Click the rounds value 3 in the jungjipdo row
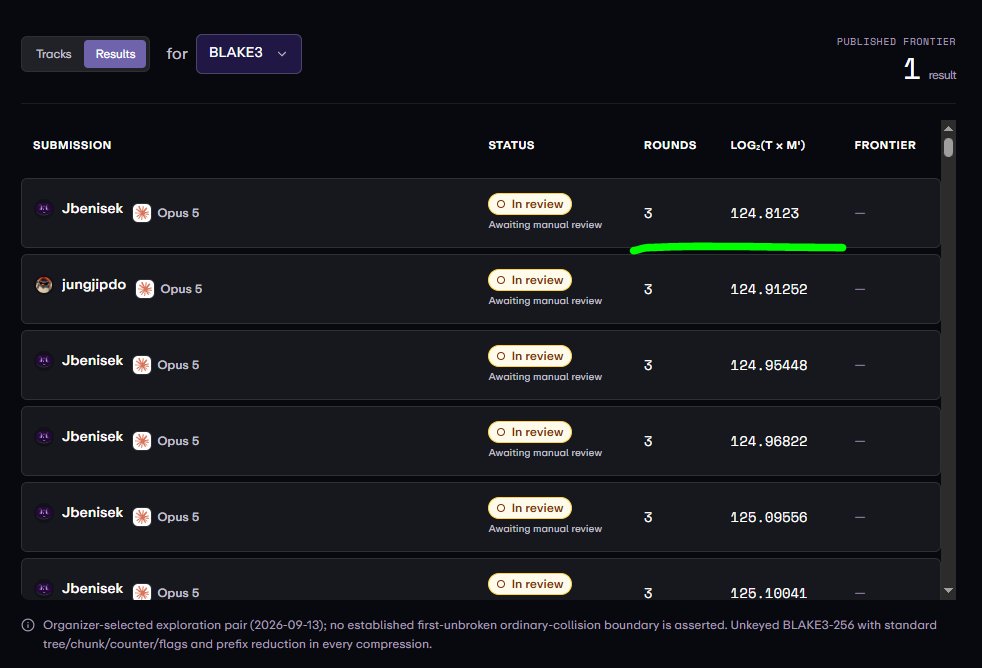 click(x=648, y=289)
